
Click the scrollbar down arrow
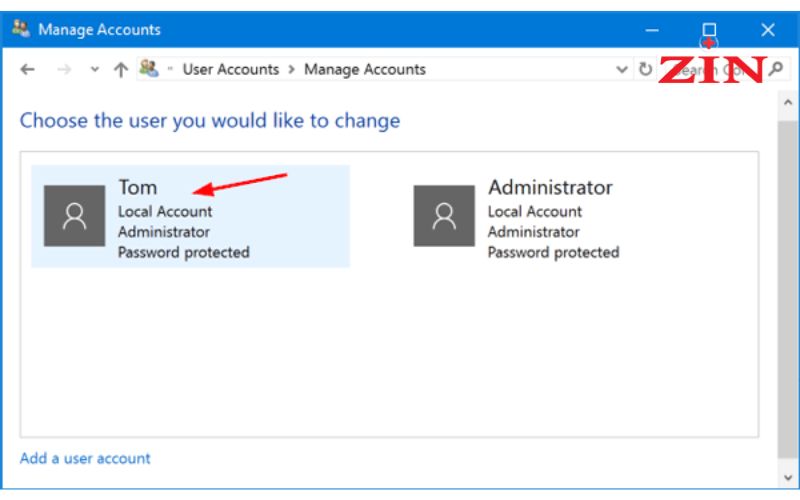click(x=788, y=478)
